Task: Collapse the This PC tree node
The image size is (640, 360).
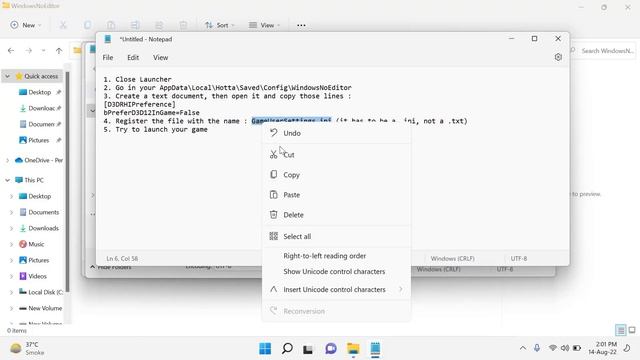Action: 7,180
